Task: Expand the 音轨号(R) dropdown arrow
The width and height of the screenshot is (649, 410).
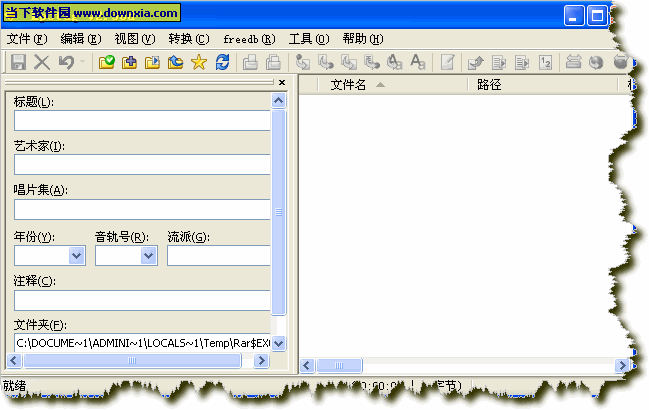Action: coord(149,256)
